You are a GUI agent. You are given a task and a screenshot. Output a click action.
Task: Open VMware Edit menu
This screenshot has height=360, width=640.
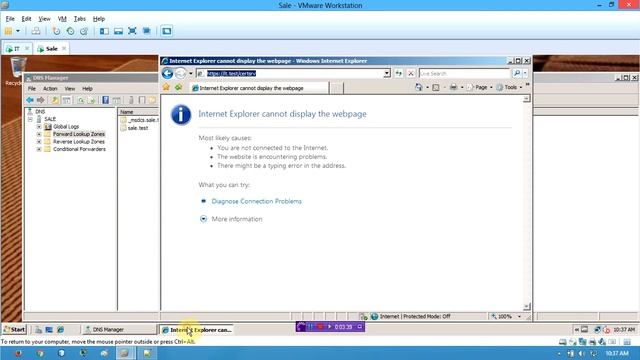pyautogui.click(x=27, y=19)
